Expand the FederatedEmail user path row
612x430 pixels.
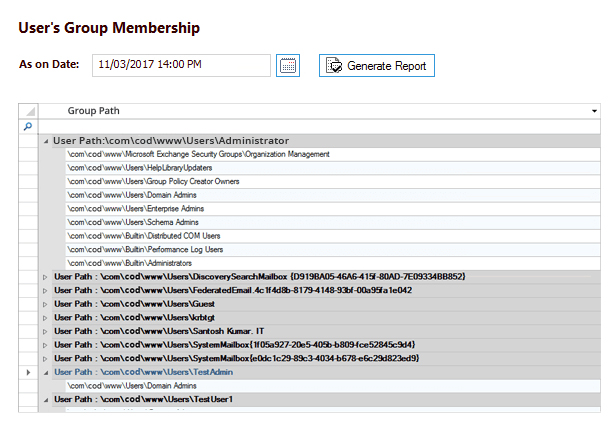point(45,290)
